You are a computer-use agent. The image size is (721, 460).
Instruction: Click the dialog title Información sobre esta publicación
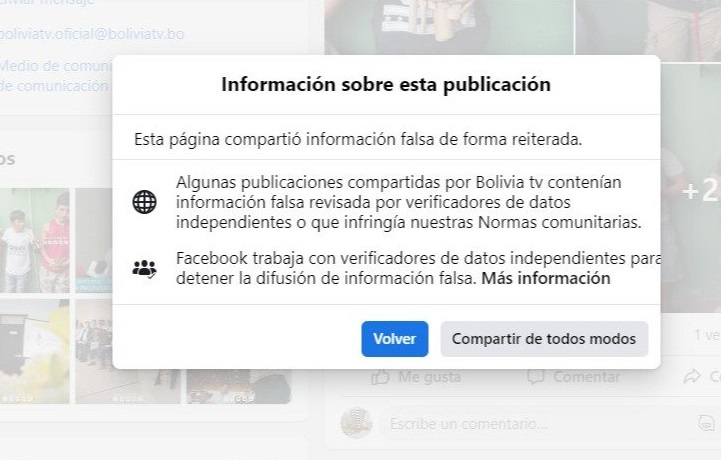386,85
